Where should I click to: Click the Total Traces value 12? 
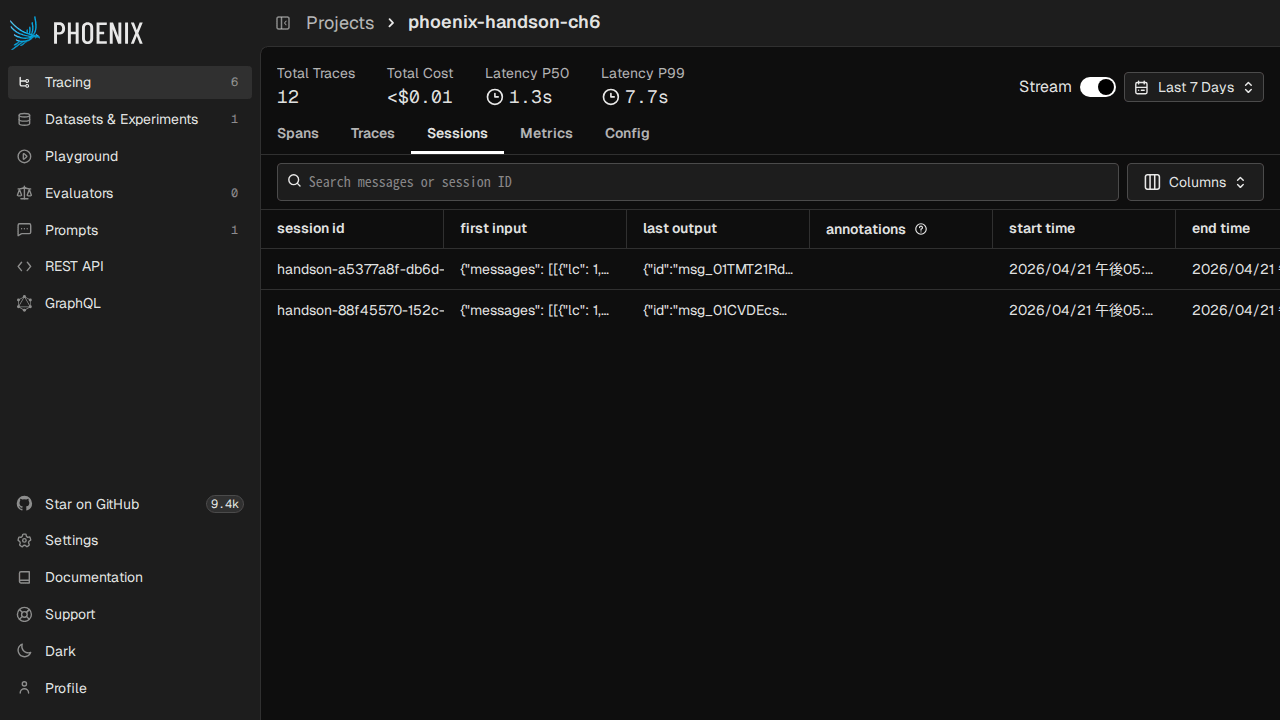click(x=288, y=97)
